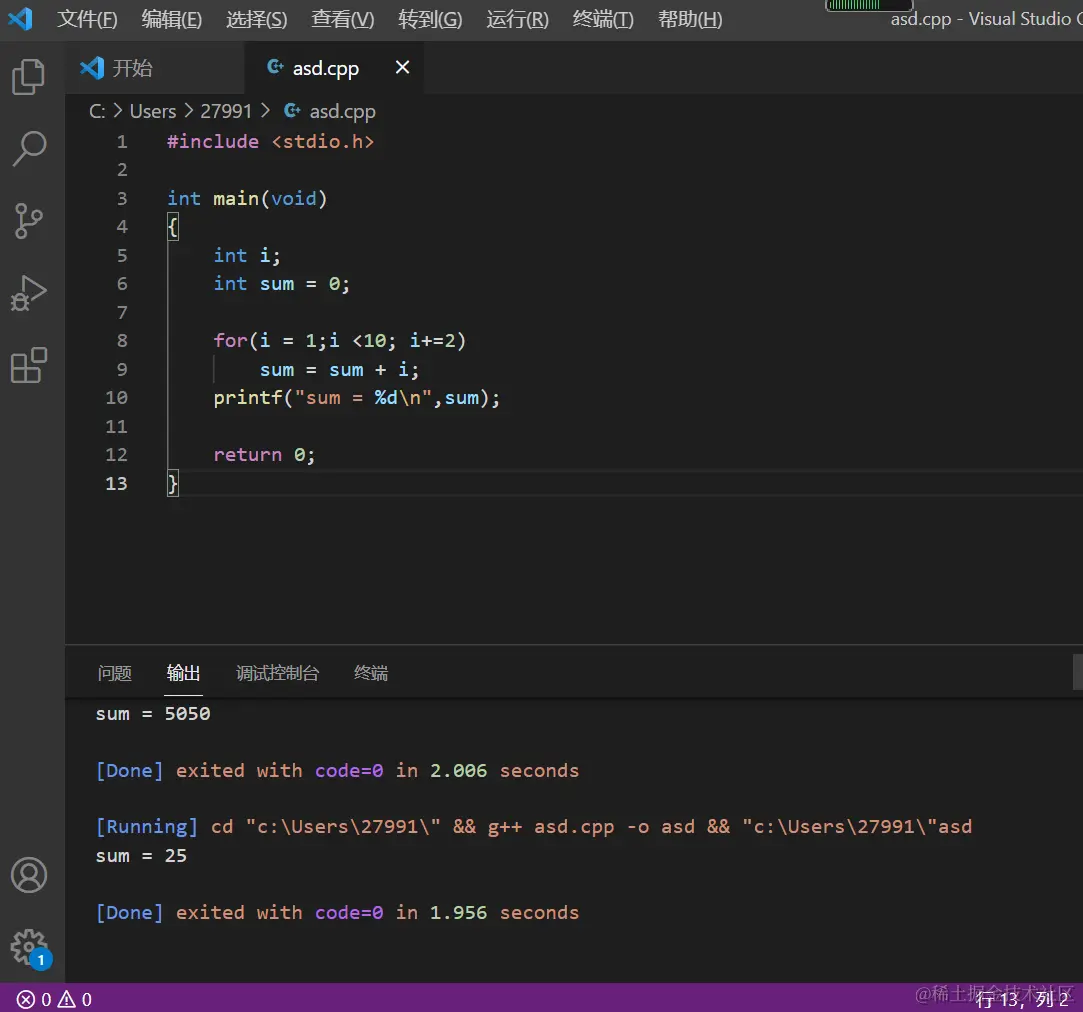Click the 'sum = 5050' output line
The image size is (1083, 1012).
[x=153, y=714]
